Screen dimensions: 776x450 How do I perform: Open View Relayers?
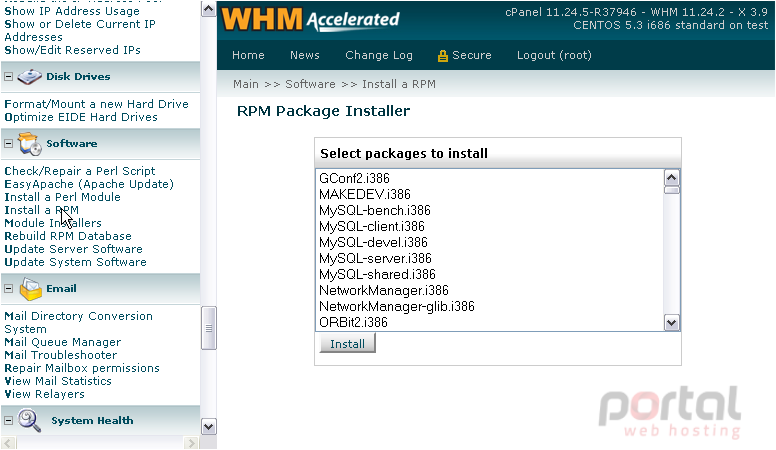(x=45, y=395)
